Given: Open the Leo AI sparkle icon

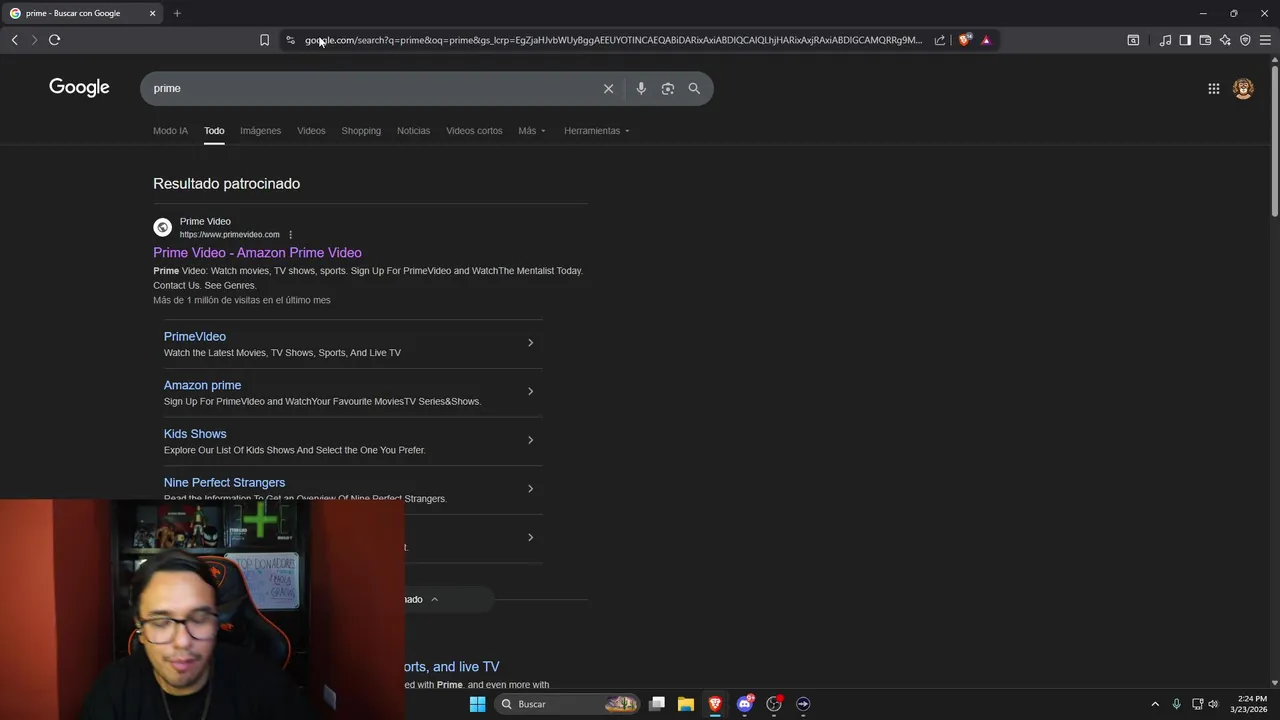Looking at the screenshot, I should point(1225,40).
